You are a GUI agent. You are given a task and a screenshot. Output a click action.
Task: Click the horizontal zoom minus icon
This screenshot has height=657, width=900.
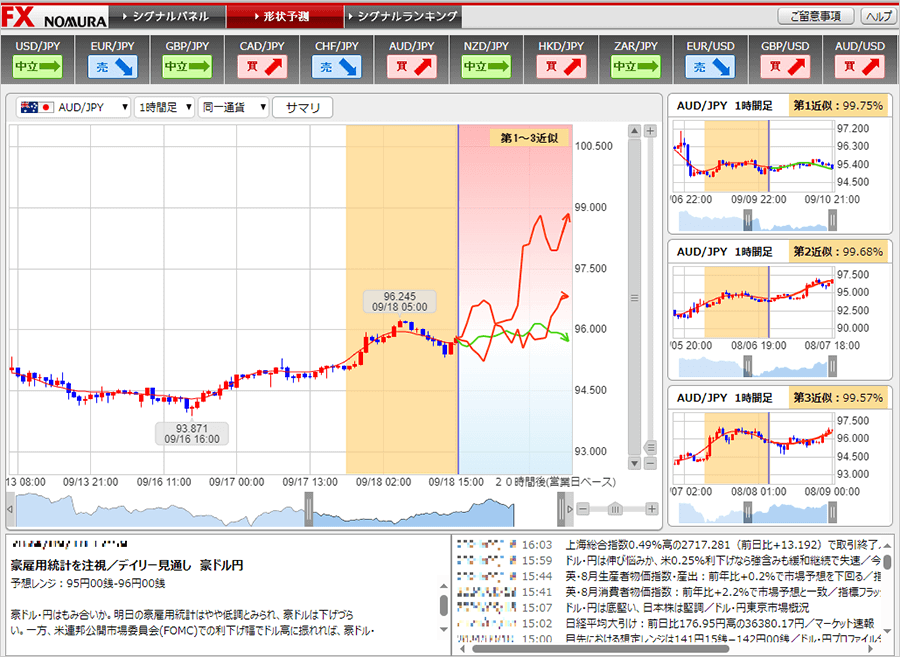583,509
